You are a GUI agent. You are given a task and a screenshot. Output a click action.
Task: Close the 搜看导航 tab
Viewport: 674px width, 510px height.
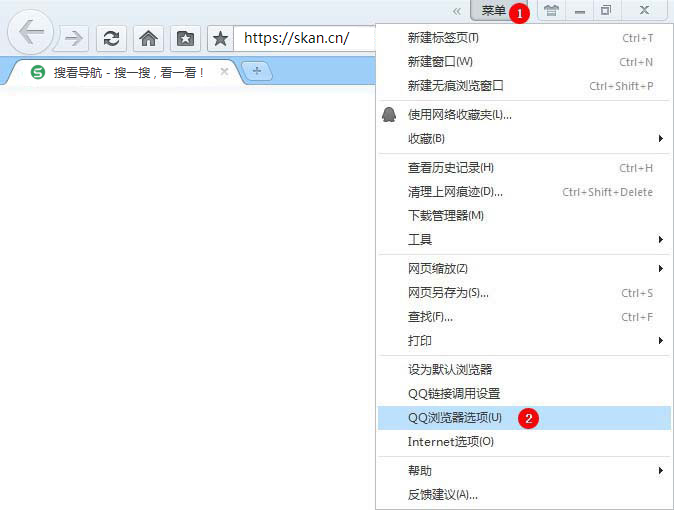(224, 72)
